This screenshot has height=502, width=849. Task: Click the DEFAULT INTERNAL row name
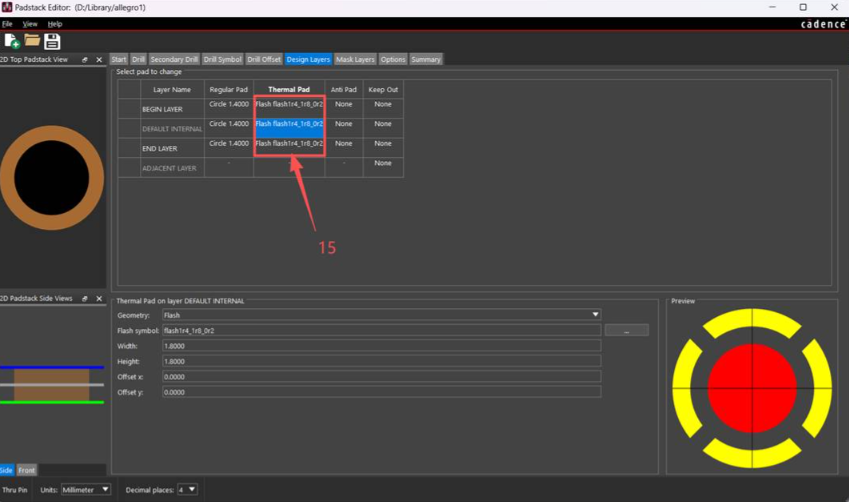(x=172, y=129)
